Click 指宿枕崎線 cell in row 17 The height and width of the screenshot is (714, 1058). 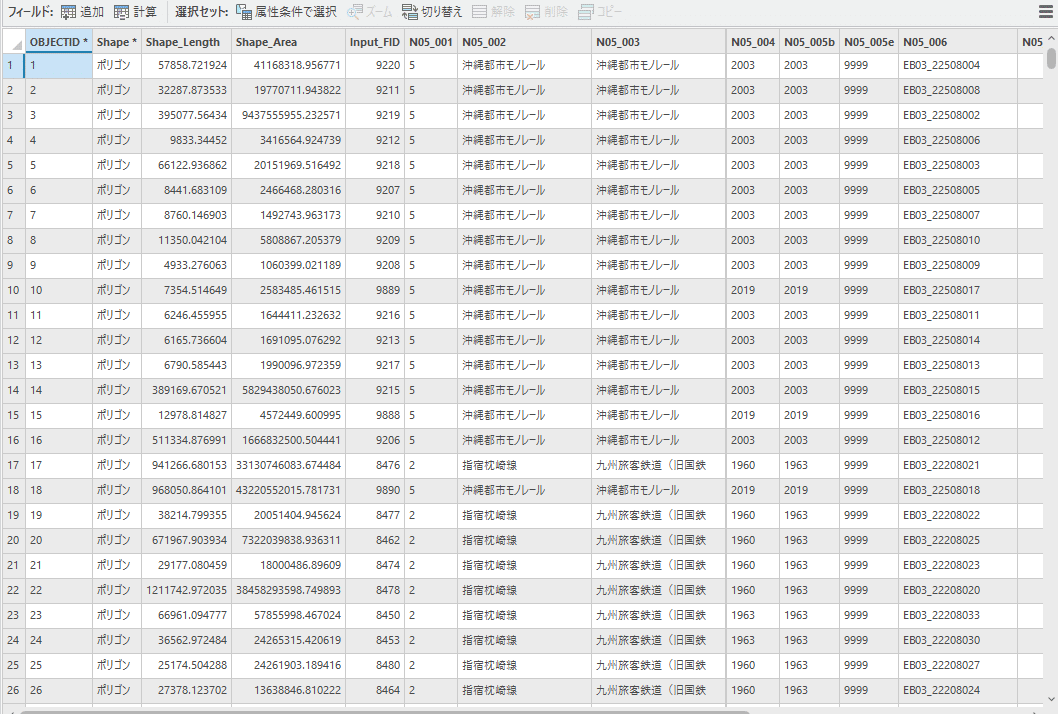pos(524,465)
